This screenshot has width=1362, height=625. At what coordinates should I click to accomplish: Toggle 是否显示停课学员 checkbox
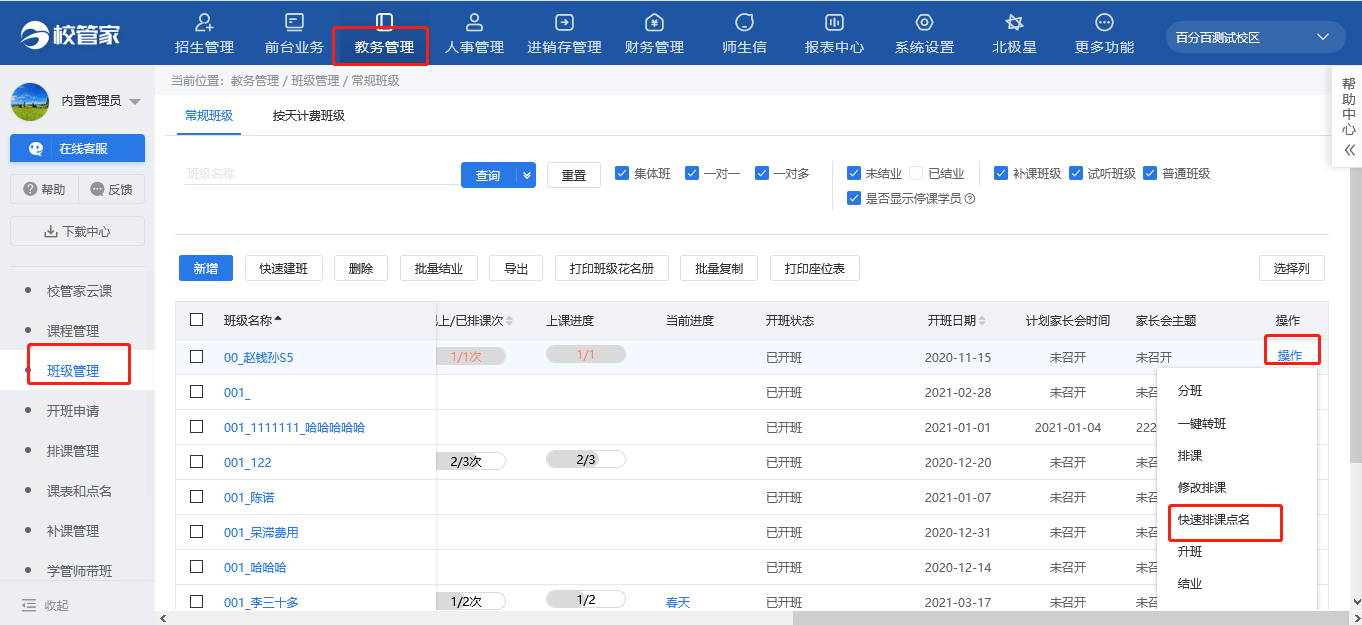tap(854, 198)
